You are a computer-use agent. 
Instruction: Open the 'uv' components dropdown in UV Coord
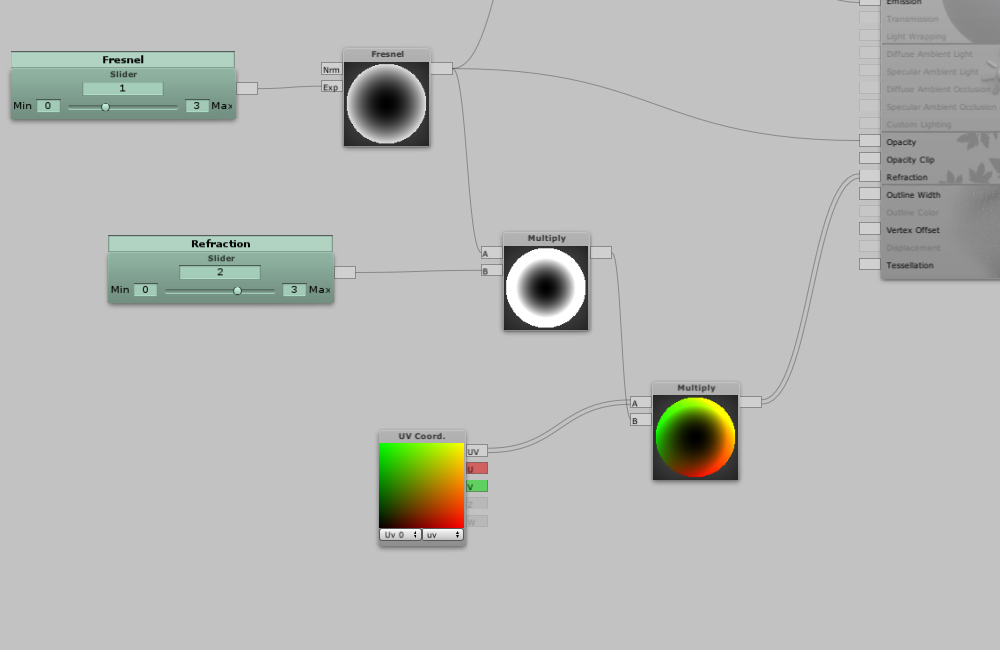(443, 535)
